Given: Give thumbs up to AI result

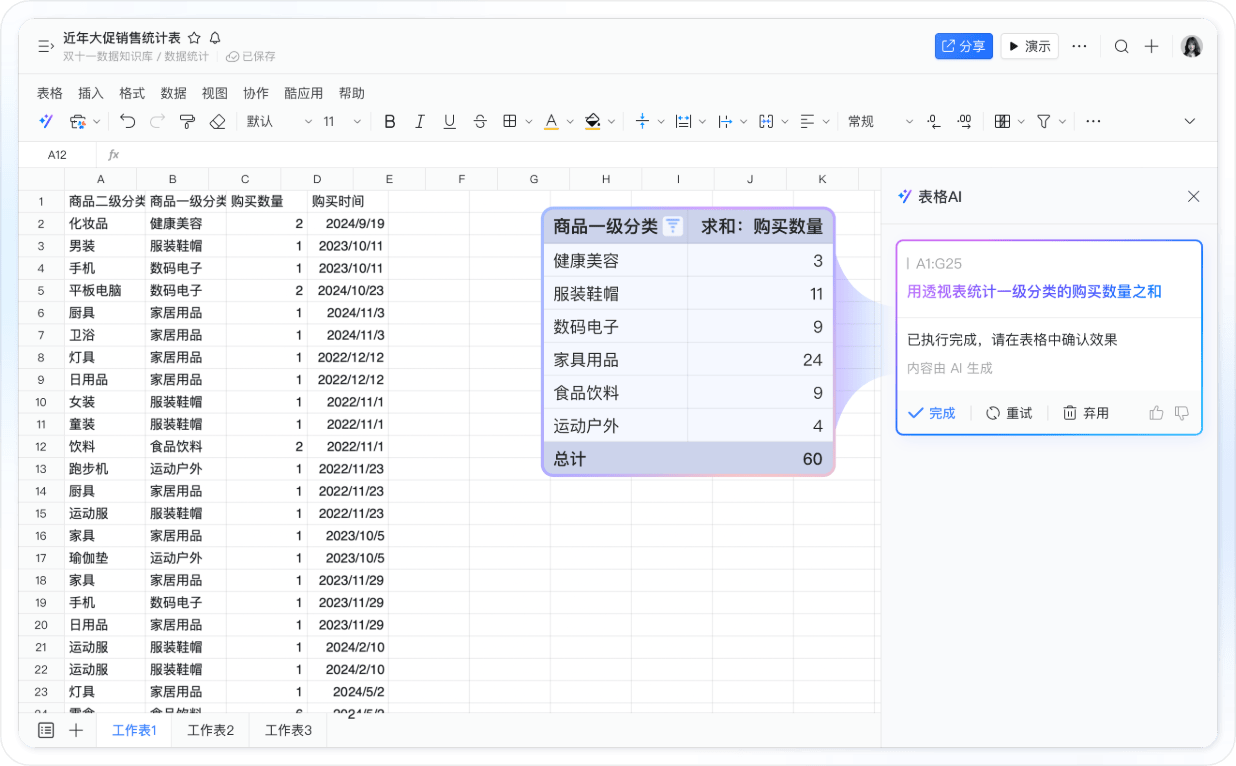Looking at the screenshot, I should [1157, 413].
